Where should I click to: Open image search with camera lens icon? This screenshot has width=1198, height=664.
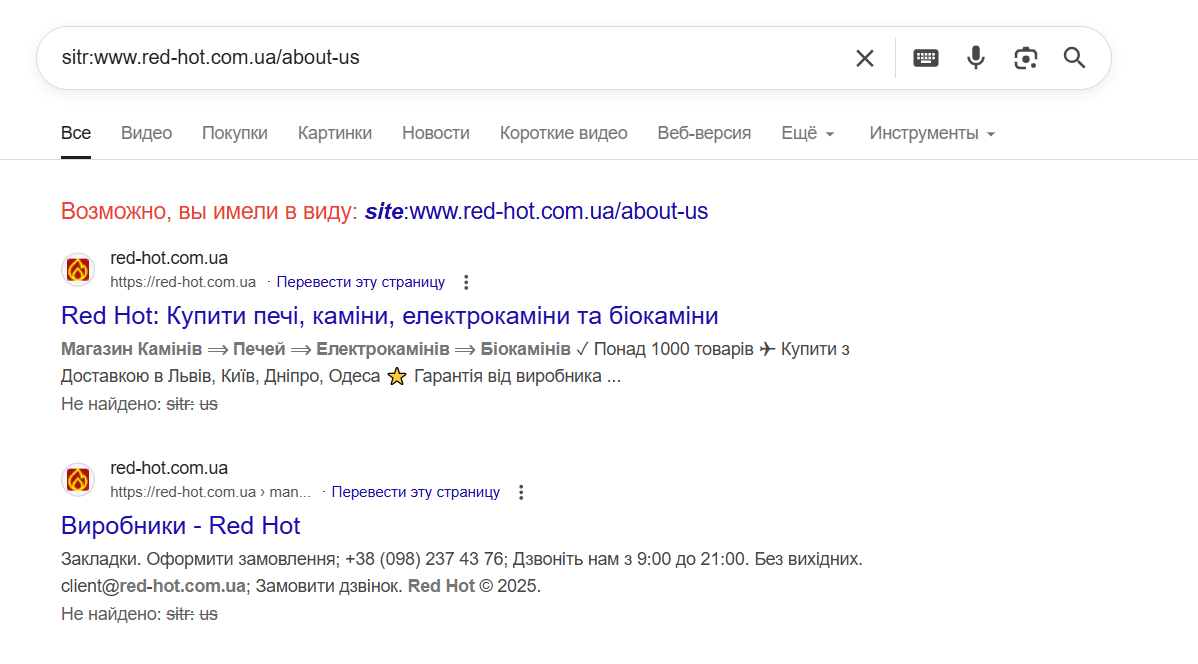click(x=1025, y=58)
